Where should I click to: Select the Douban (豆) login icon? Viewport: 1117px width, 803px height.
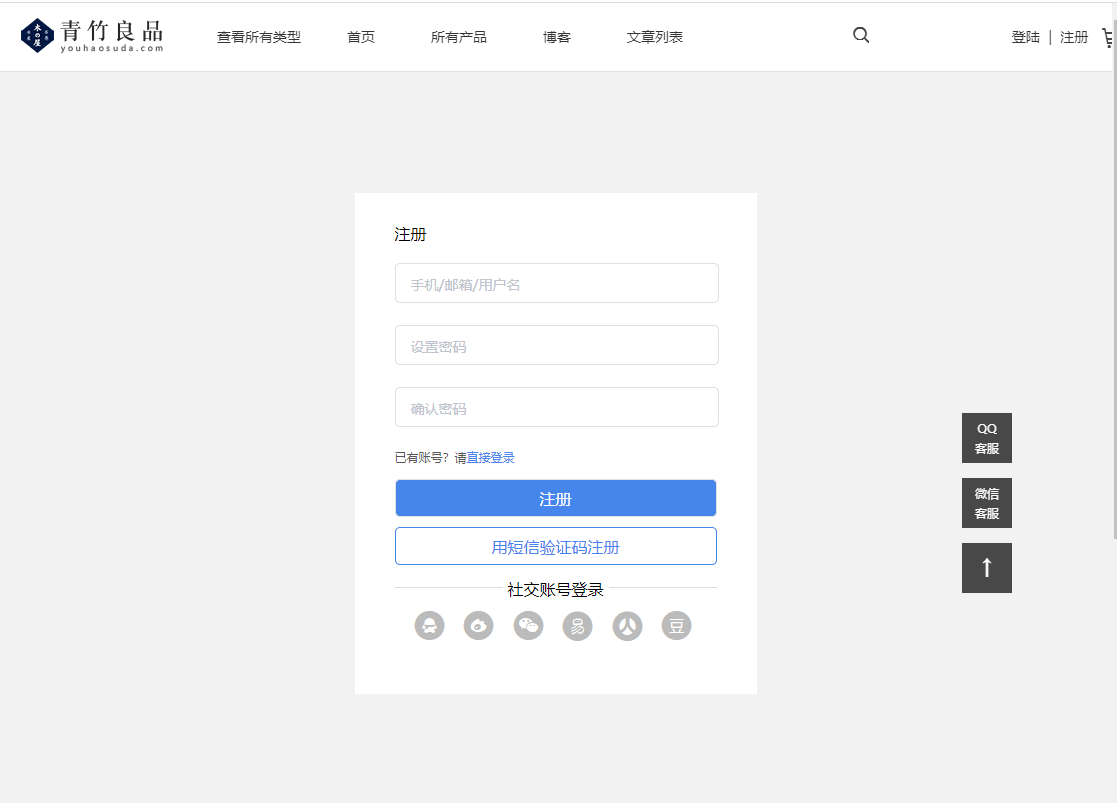coord(676,626)
